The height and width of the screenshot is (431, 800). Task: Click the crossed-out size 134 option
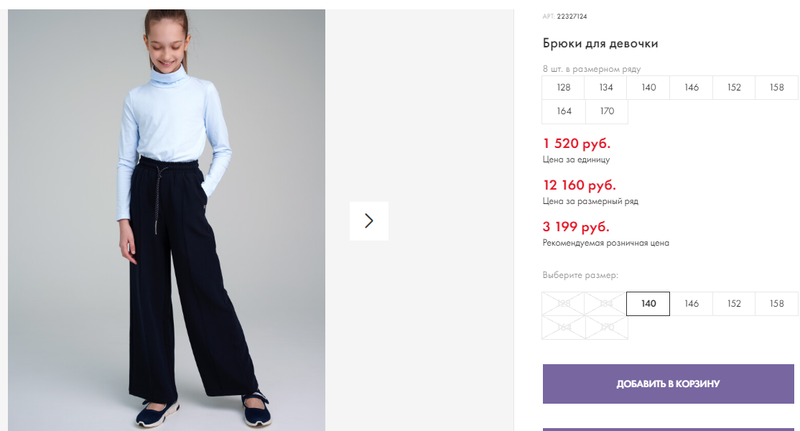click(x=606, y=303)
